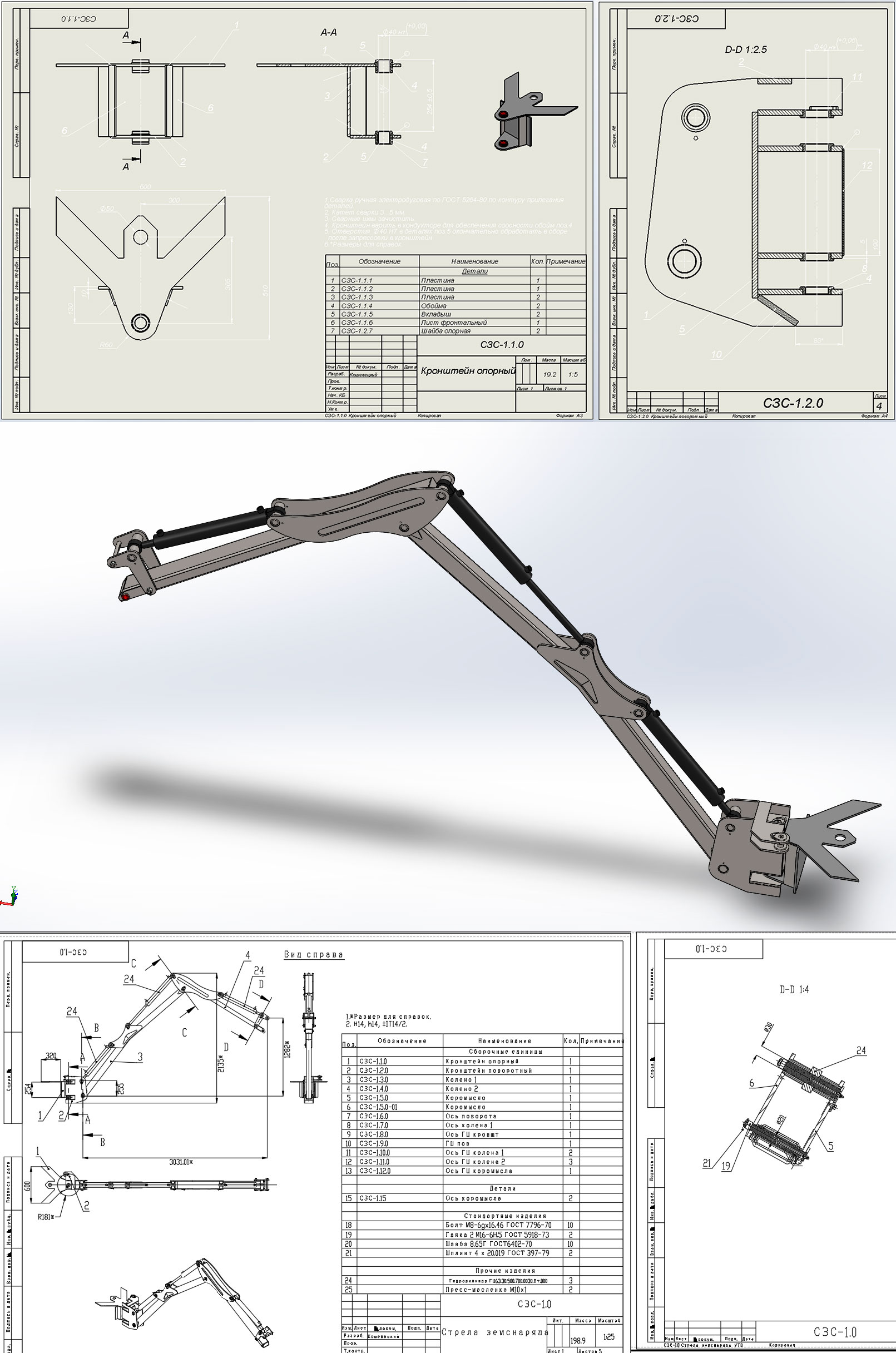Click the 'ГЦ пов' name cell

pos(503,1143)
